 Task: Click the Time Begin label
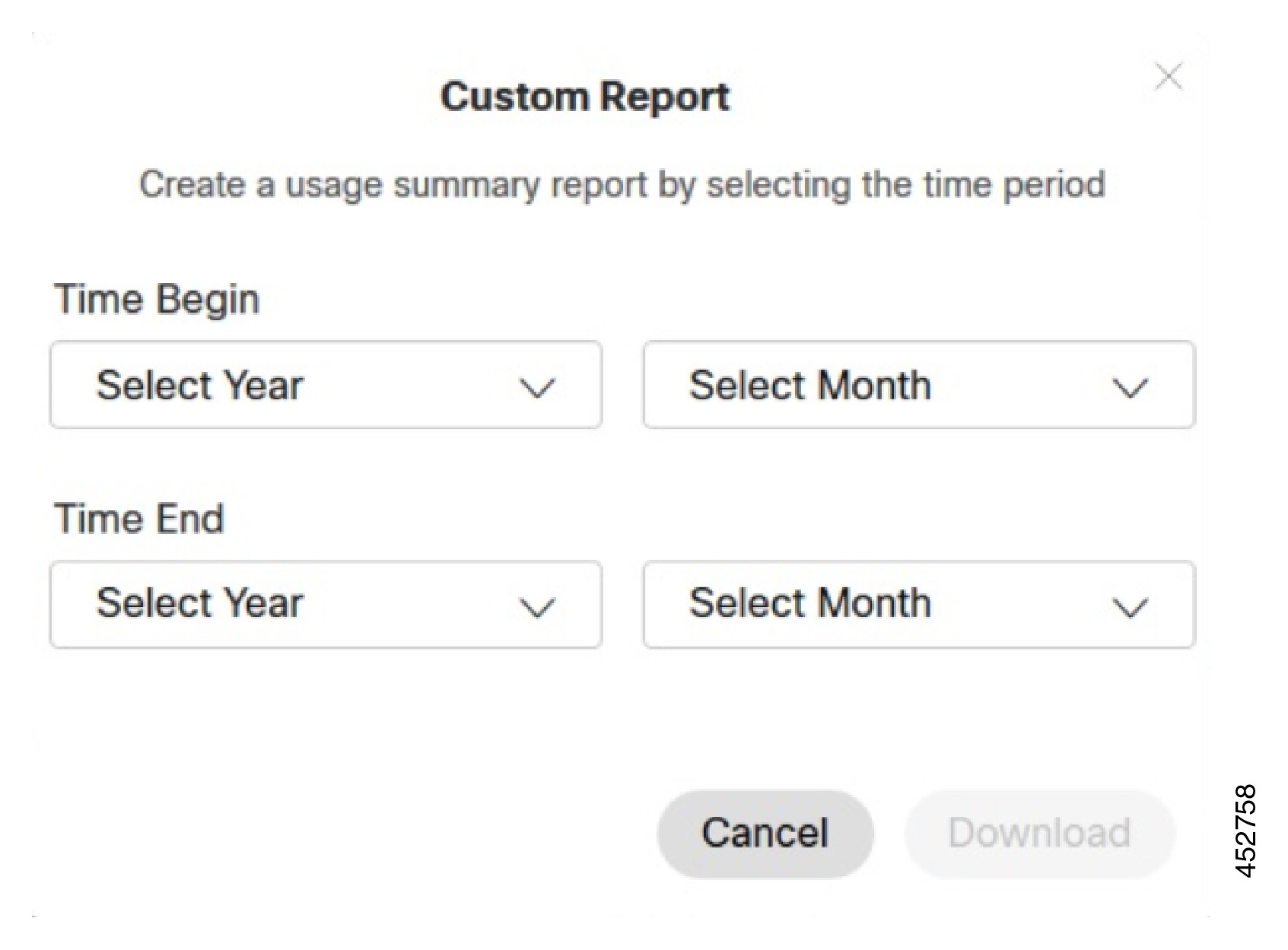coord(155,297)
